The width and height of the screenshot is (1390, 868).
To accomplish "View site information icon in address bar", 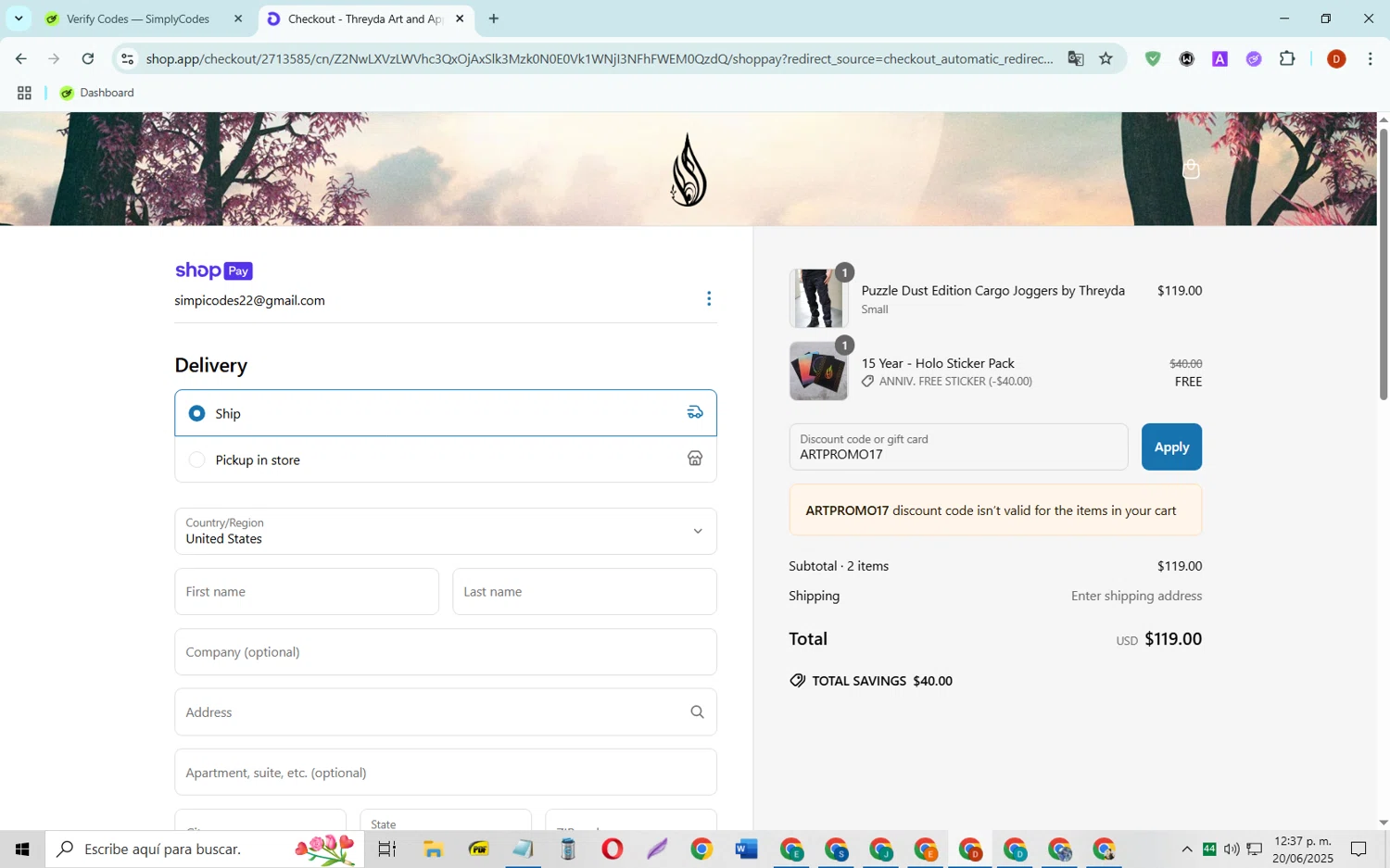I will coord(128,58).
